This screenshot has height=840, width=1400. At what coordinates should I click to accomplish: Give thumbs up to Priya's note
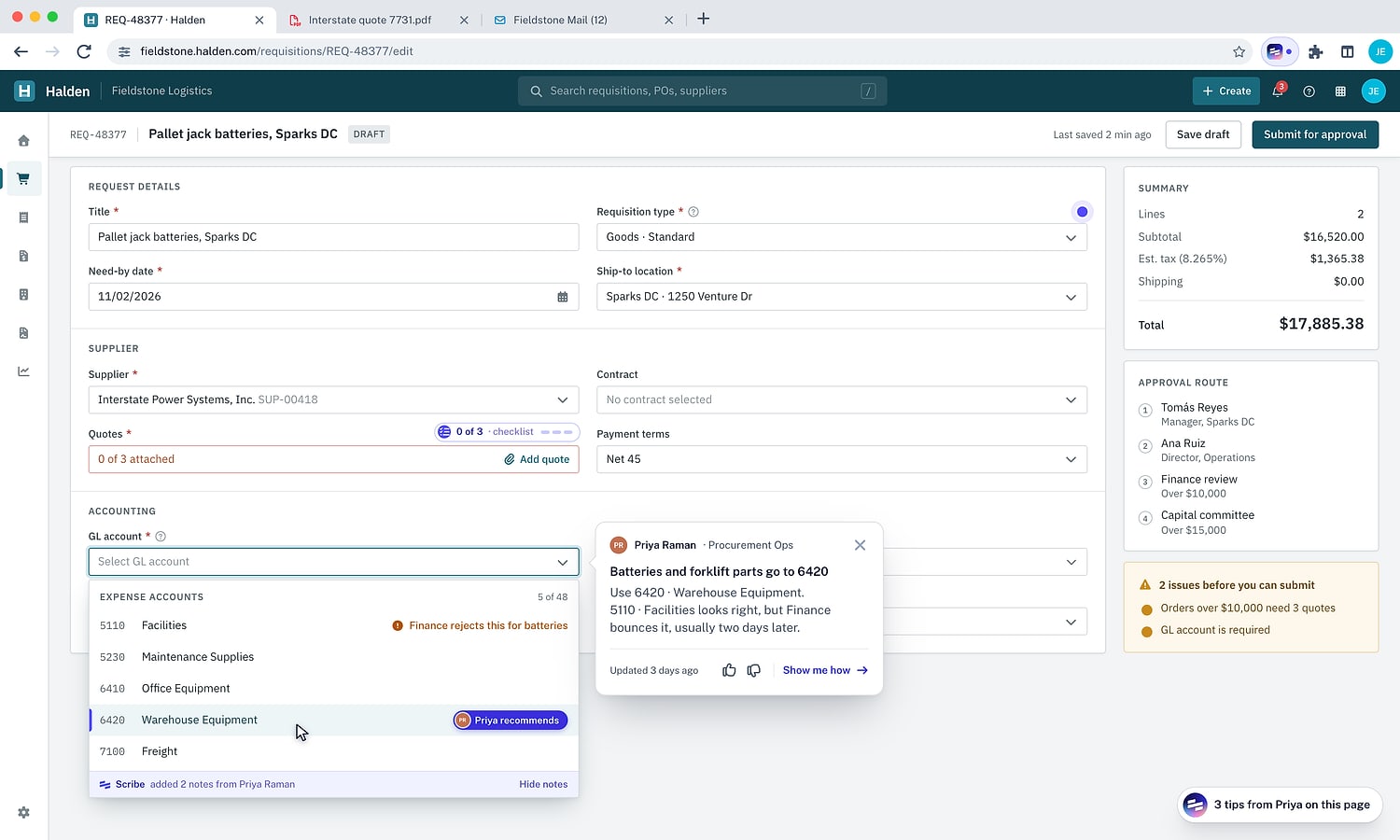(x=729, y=670)
